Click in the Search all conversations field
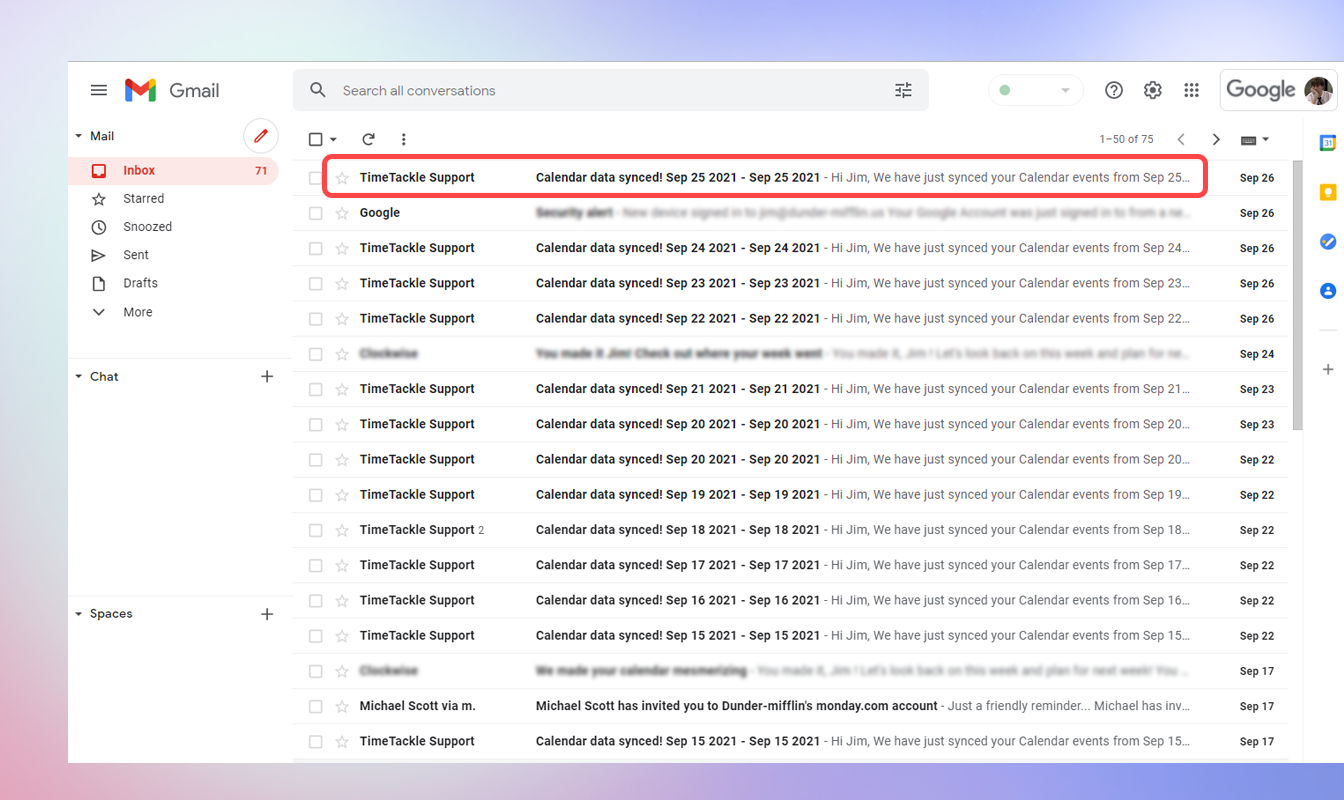Image resolution: width=1344 pixels, height=800 pixels. pyautogui.click(x=610, y=90)
